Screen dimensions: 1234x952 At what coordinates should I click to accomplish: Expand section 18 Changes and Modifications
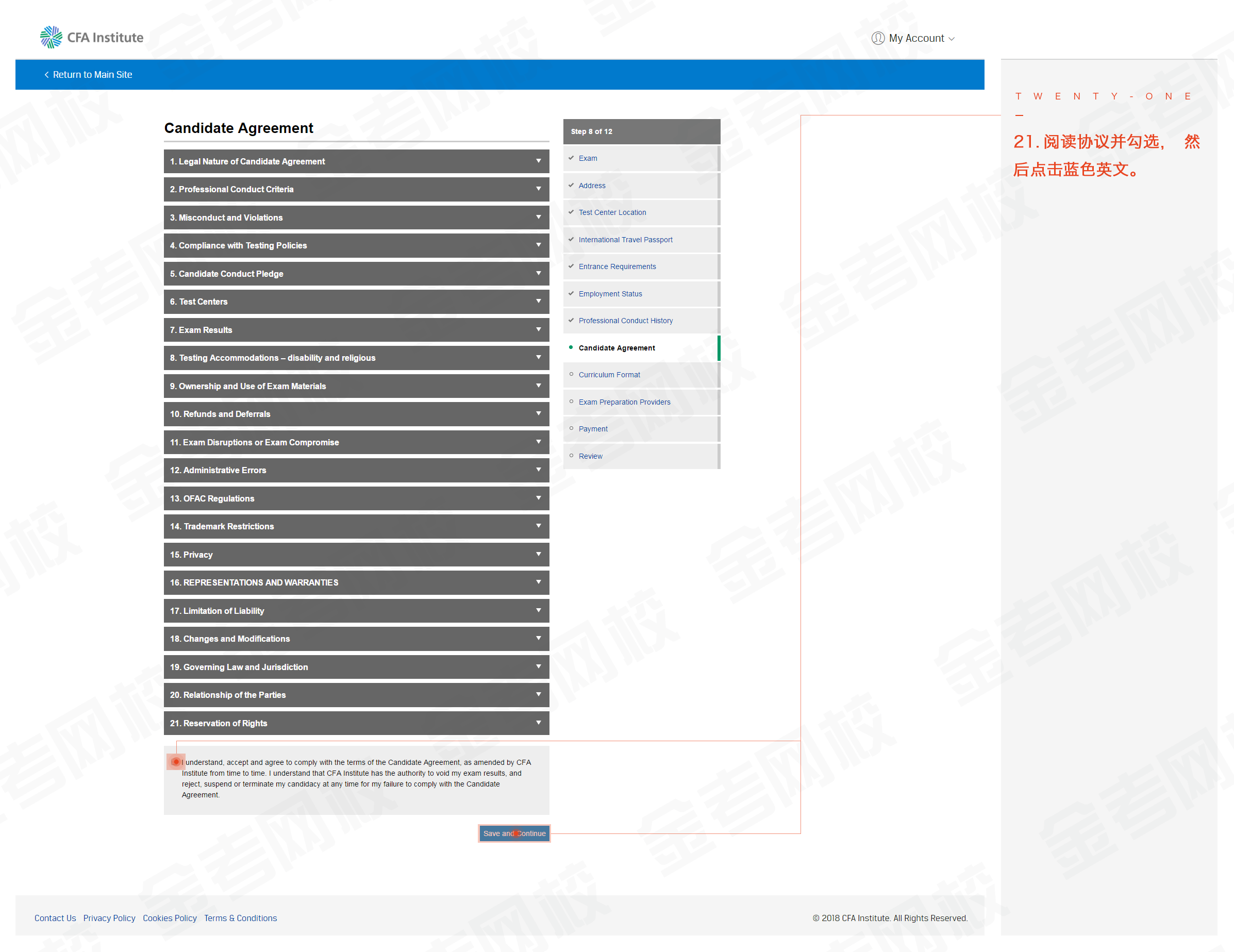coord(356,639)
